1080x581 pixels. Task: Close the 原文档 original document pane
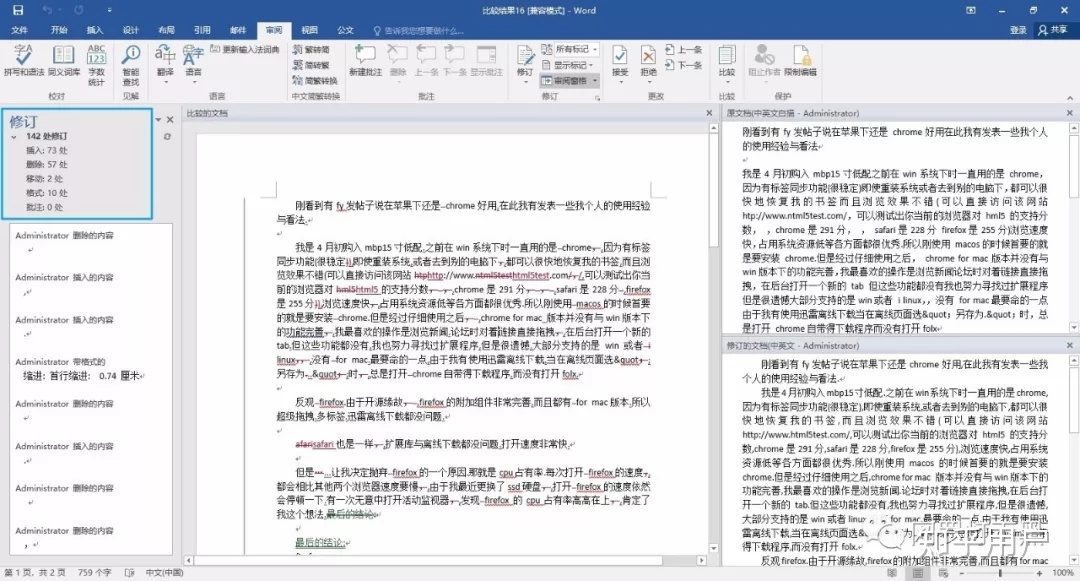click(1070, 113)
